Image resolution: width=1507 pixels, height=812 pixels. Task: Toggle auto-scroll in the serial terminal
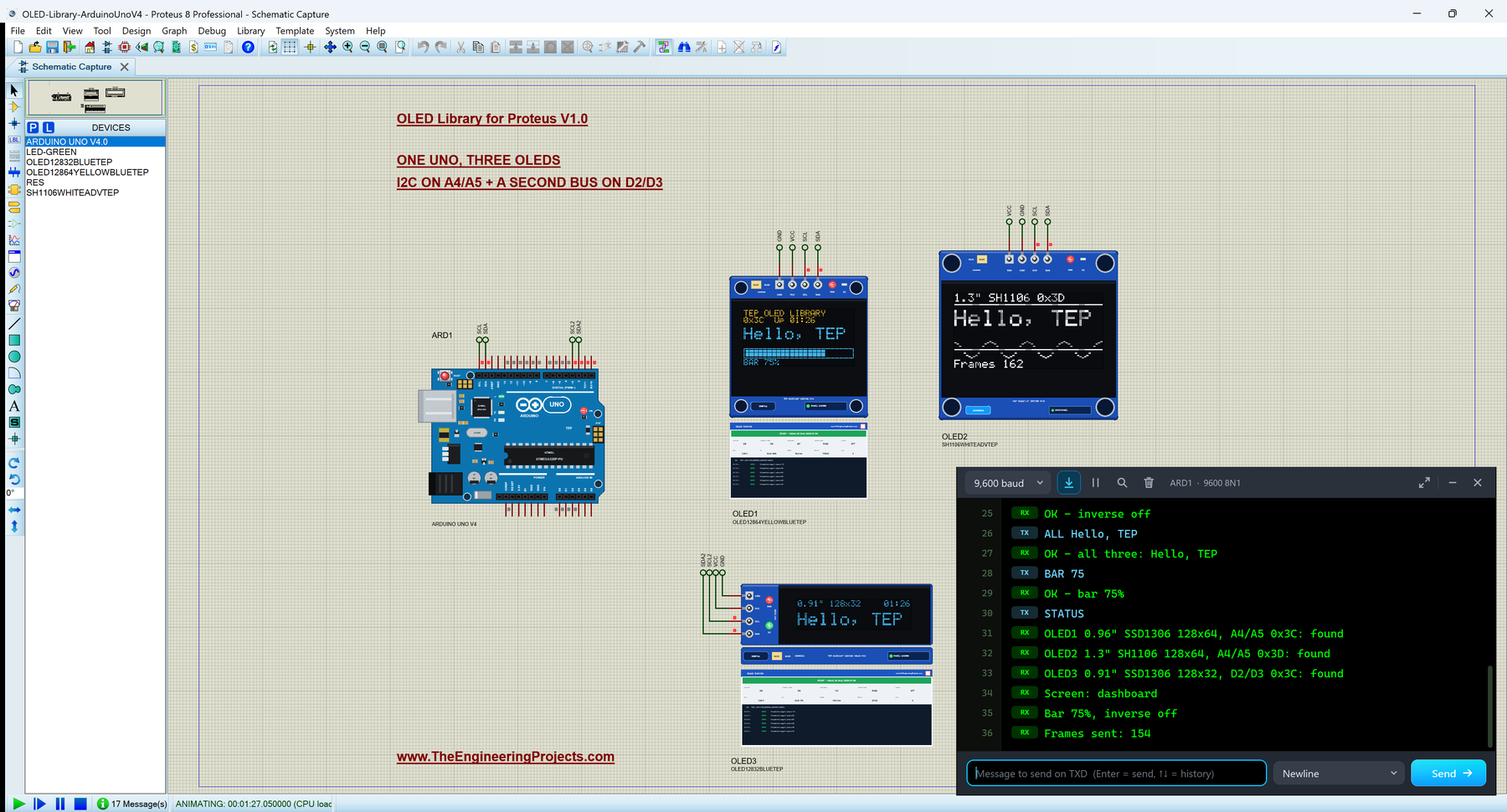coord(1069,483)
